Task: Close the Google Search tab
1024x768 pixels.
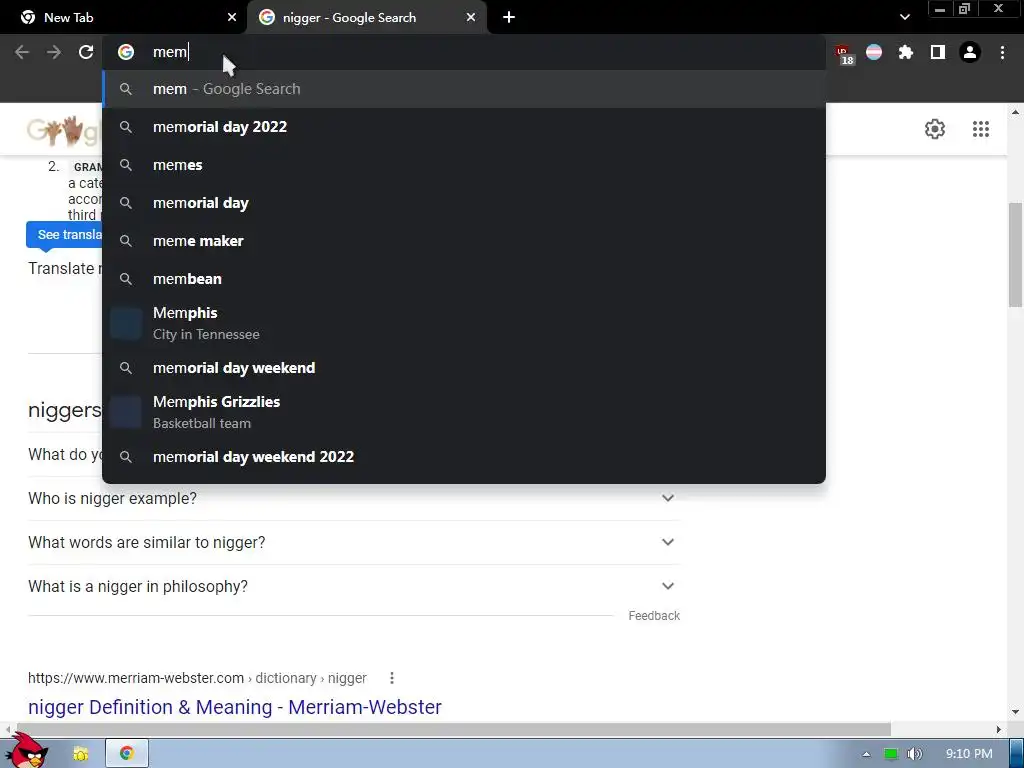Action: click(x=471, y=18)
